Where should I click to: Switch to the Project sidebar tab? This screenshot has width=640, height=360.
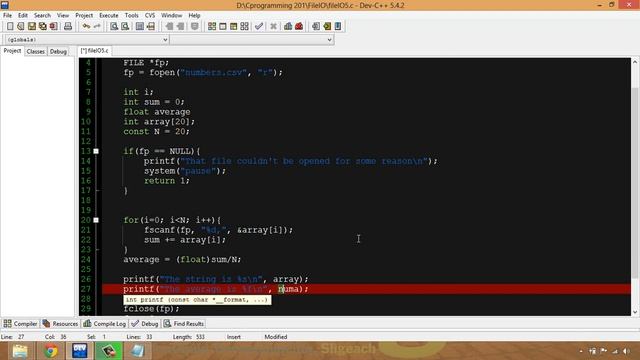click(12, 51)
